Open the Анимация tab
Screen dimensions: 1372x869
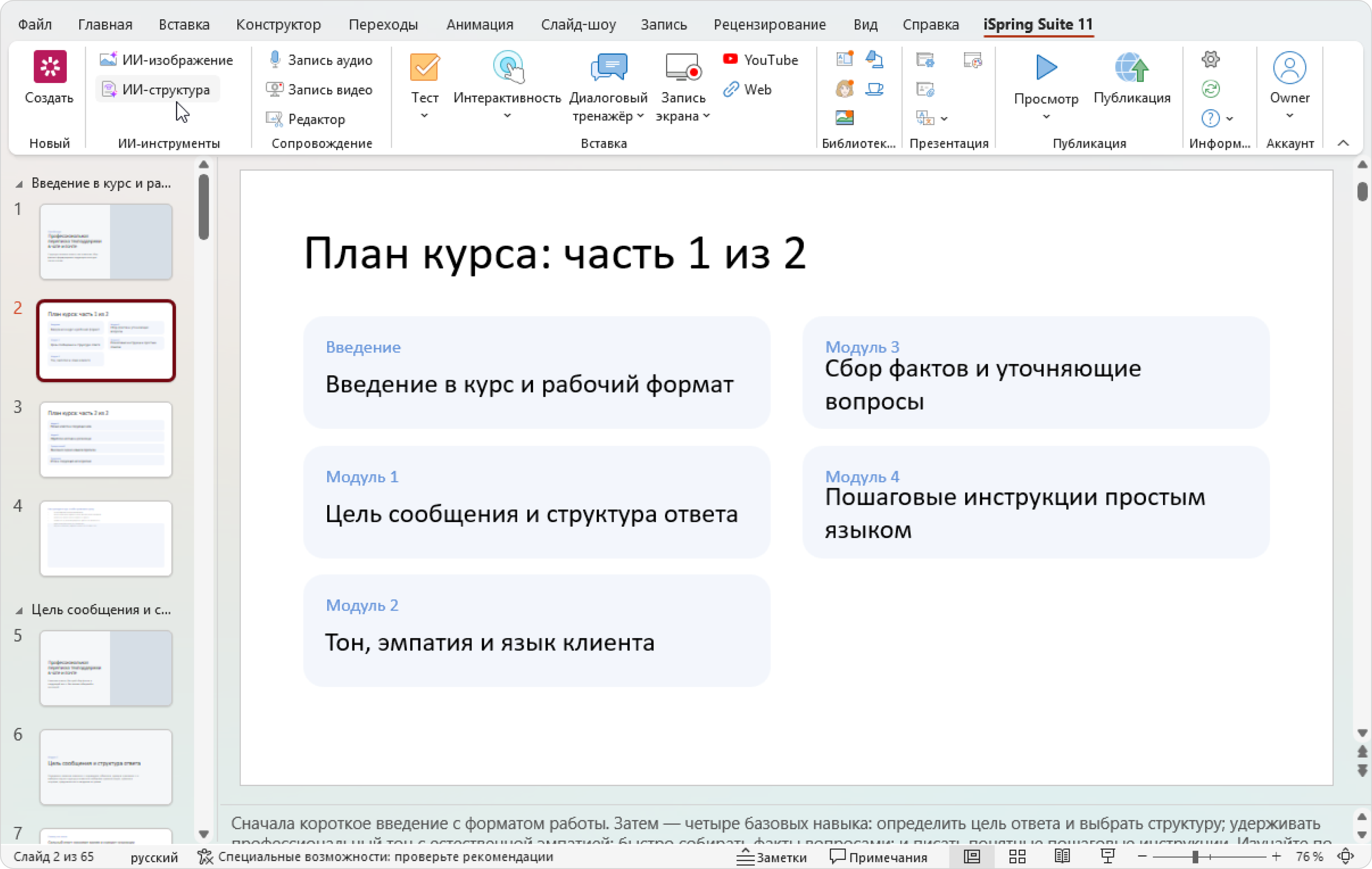pos(480,24)
